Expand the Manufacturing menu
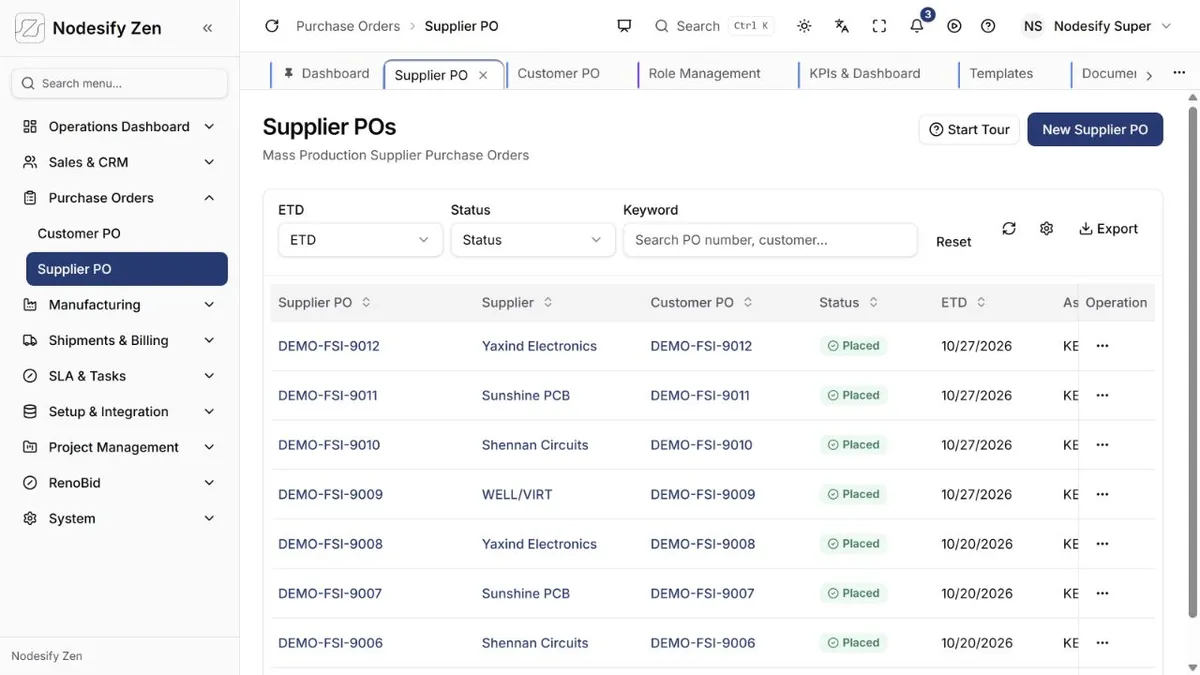Screen dimensions: 1200x675 [209, 305]
